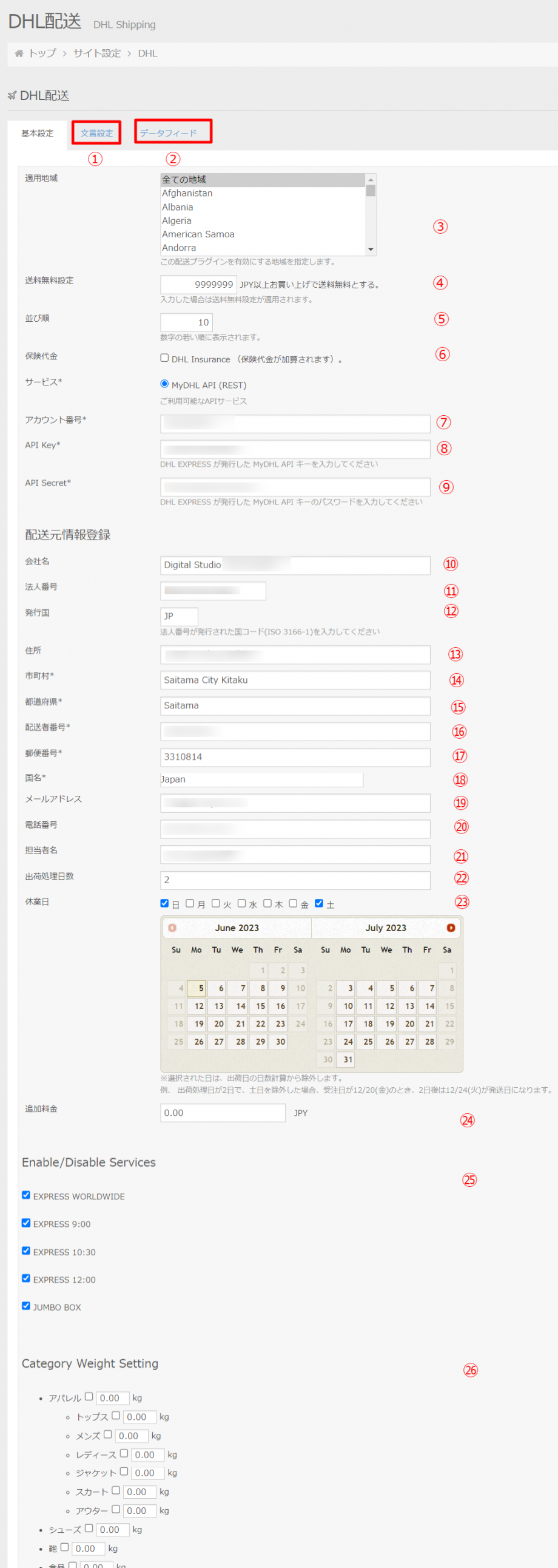Choose 全ての地域 in the region list
The image size is (558, 1568).
tap(184, 180)
